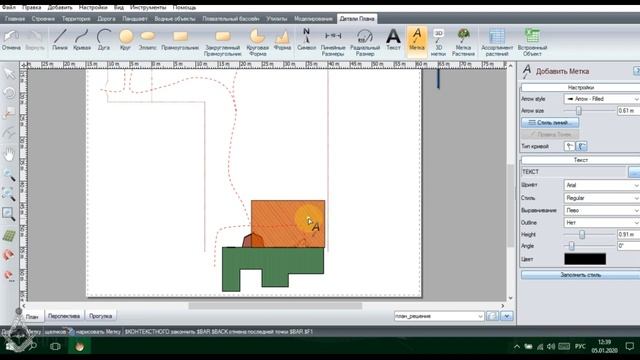
Task: Toggle the green grid tool
Action: pyautogui.click(x=9, y=236)
